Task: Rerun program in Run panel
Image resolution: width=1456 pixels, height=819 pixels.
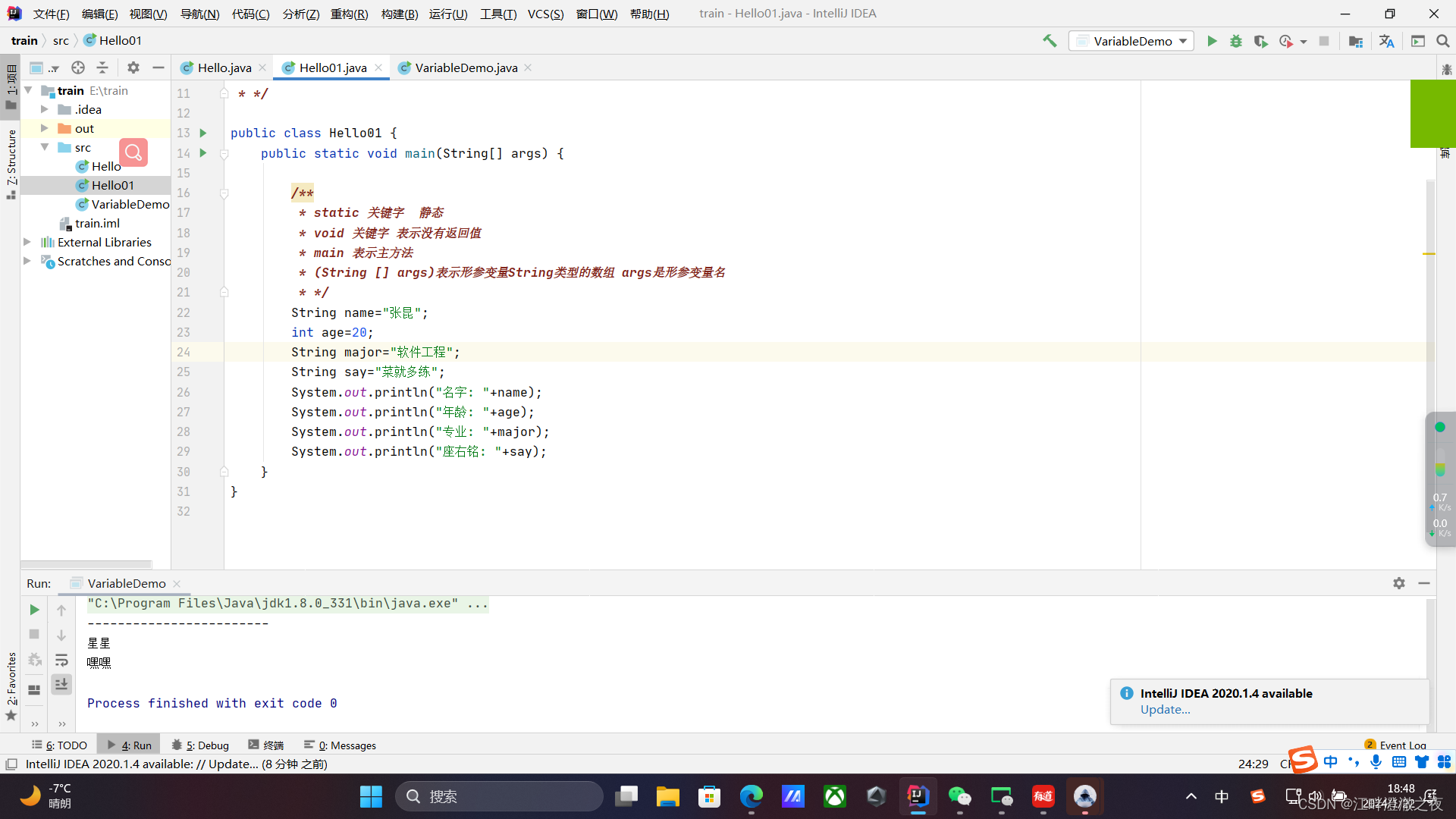Action: tap(34, 610)
